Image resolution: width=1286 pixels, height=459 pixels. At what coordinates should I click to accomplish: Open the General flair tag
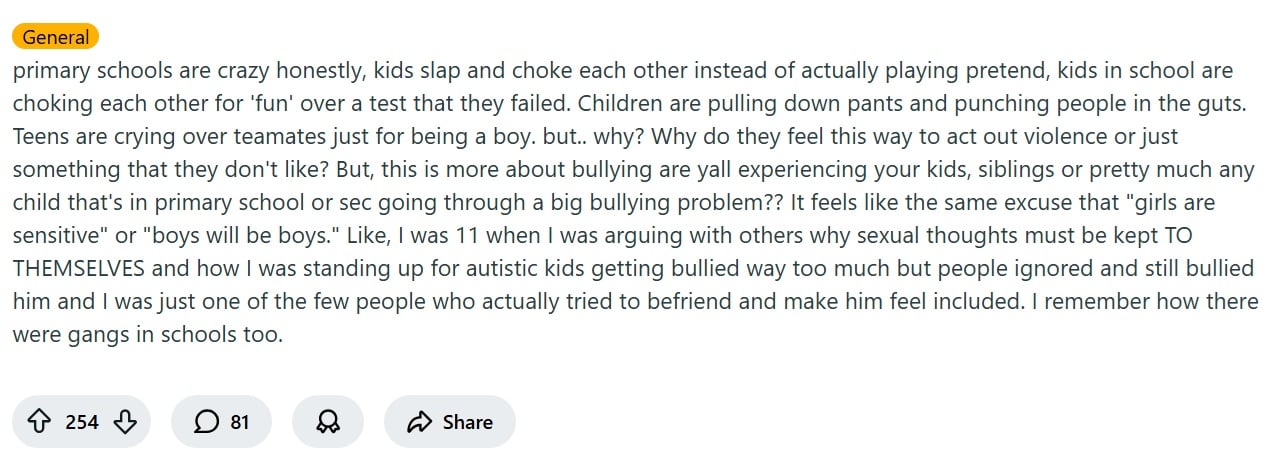click(56, 38)
